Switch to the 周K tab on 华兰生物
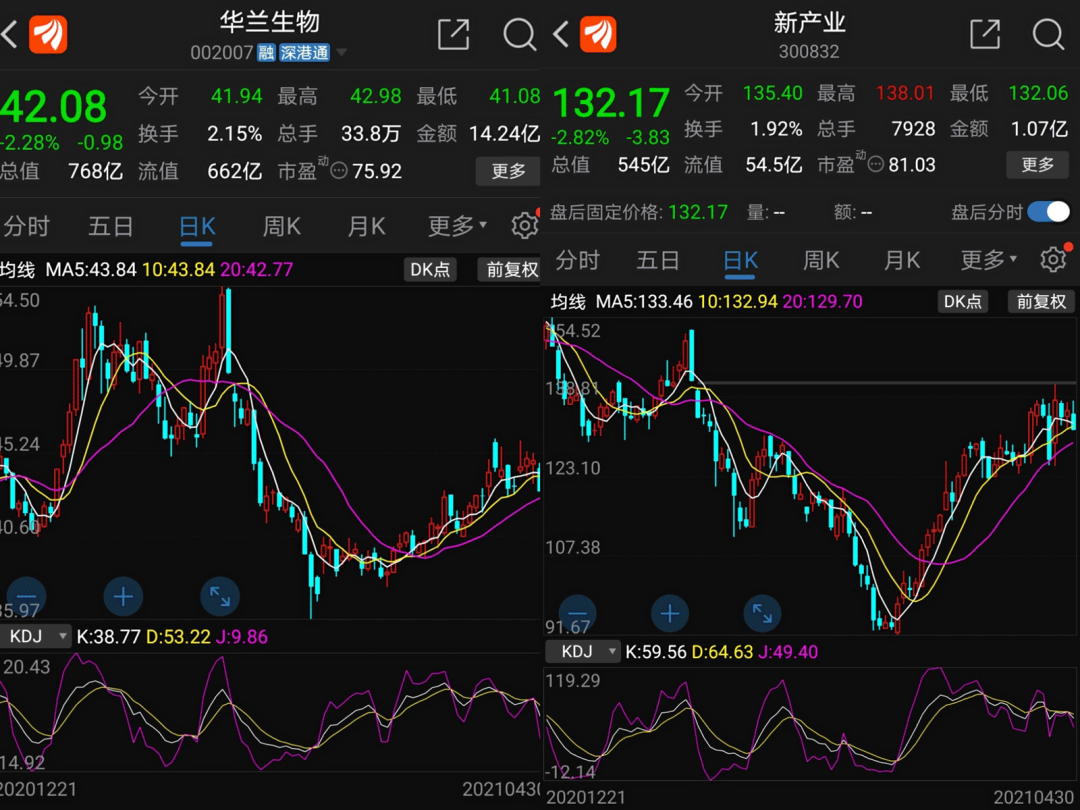The width and height of the screenshot is (1080, 810). tap(281, 226)
